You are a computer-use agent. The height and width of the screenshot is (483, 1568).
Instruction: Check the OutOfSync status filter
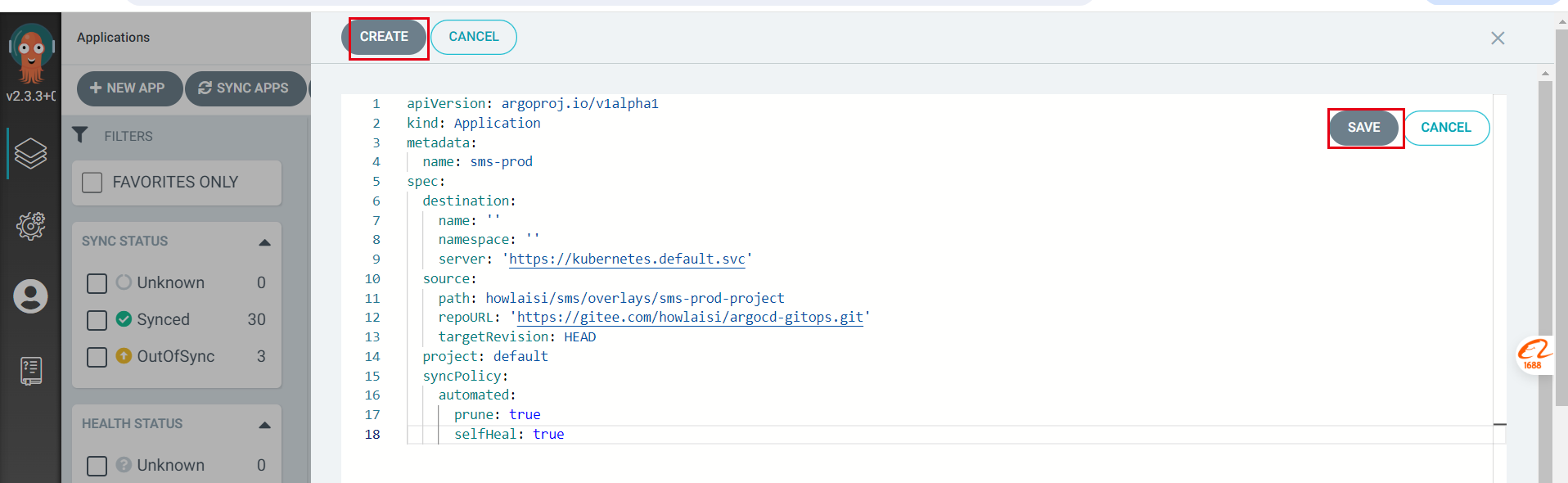97,357
